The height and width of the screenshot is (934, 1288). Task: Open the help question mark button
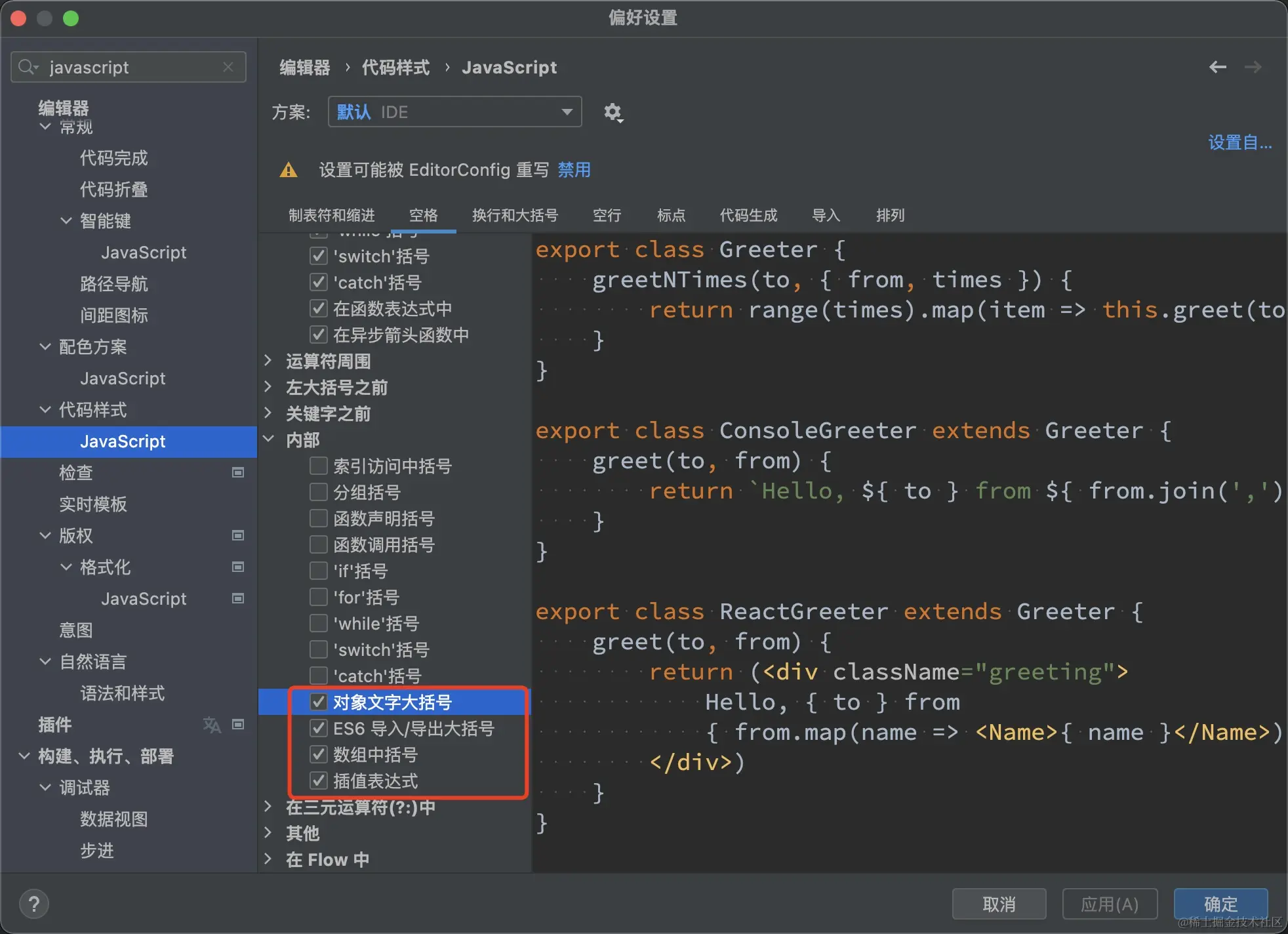coord(34,904)
